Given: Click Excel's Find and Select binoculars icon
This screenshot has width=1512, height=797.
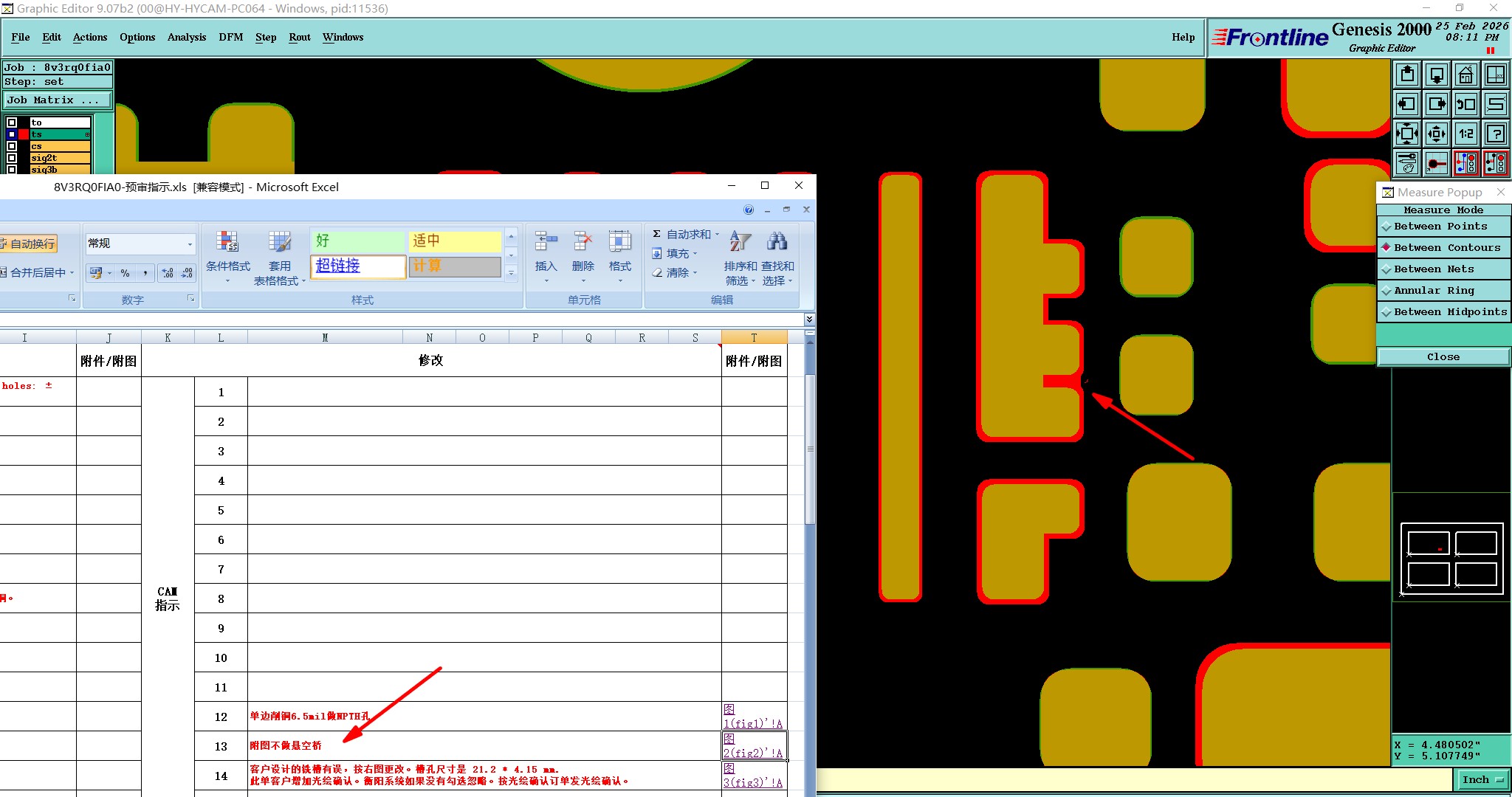Looking at the screenshot, I should (x=777, y=242).
